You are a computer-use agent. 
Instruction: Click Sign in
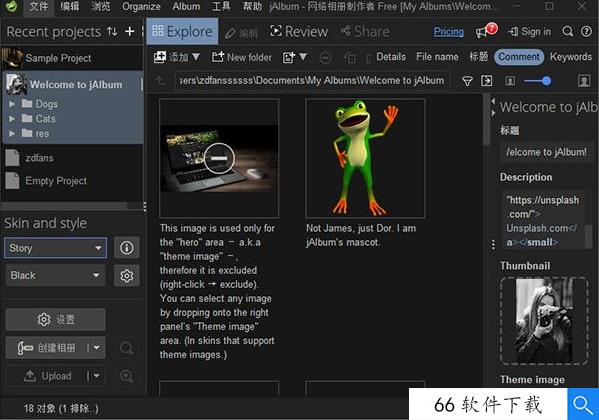(529, 32)
